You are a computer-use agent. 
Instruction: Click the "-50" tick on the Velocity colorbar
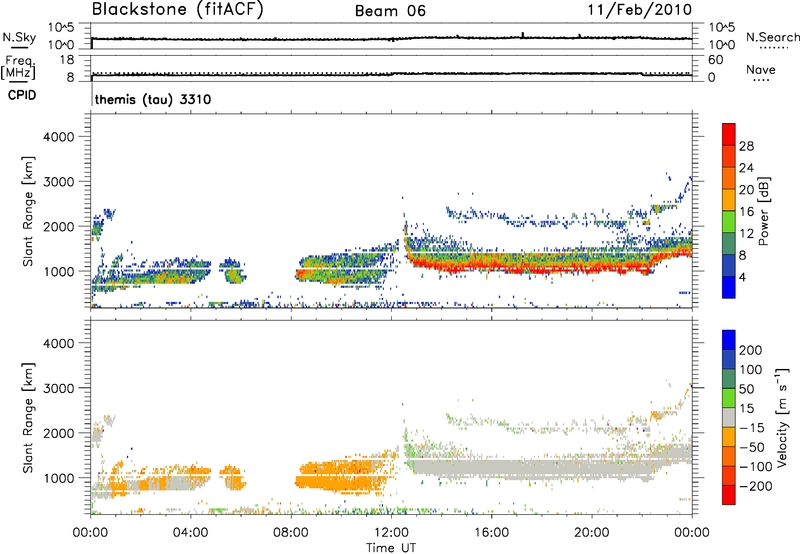point(752,447)
